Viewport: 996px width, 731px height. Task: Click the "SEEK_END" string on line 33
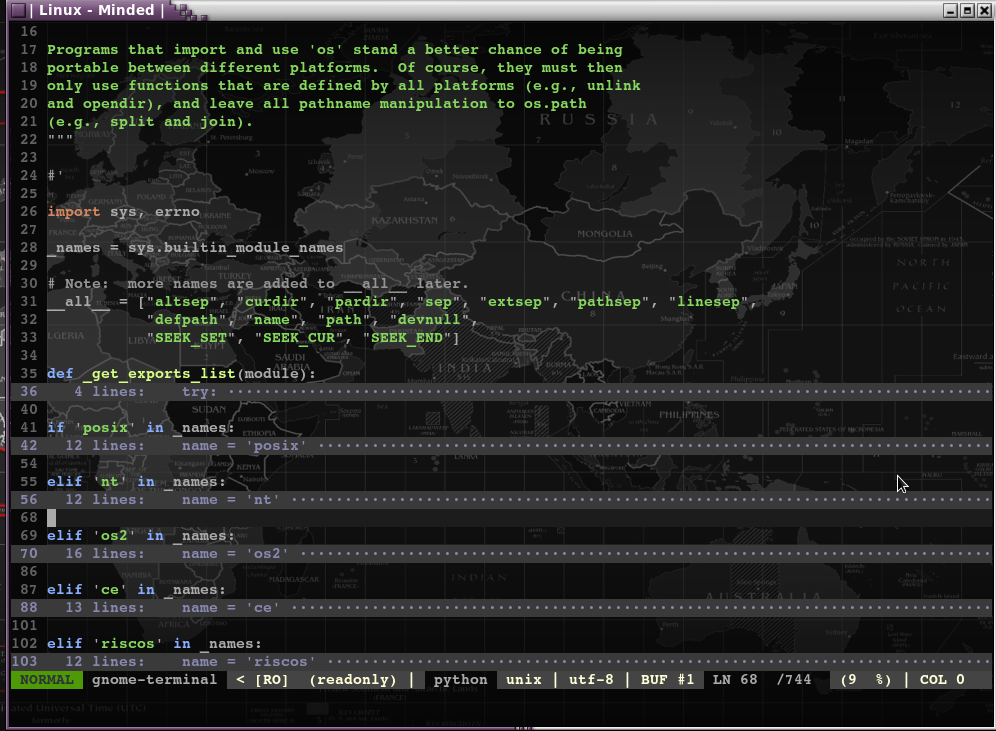coord(407,338)
